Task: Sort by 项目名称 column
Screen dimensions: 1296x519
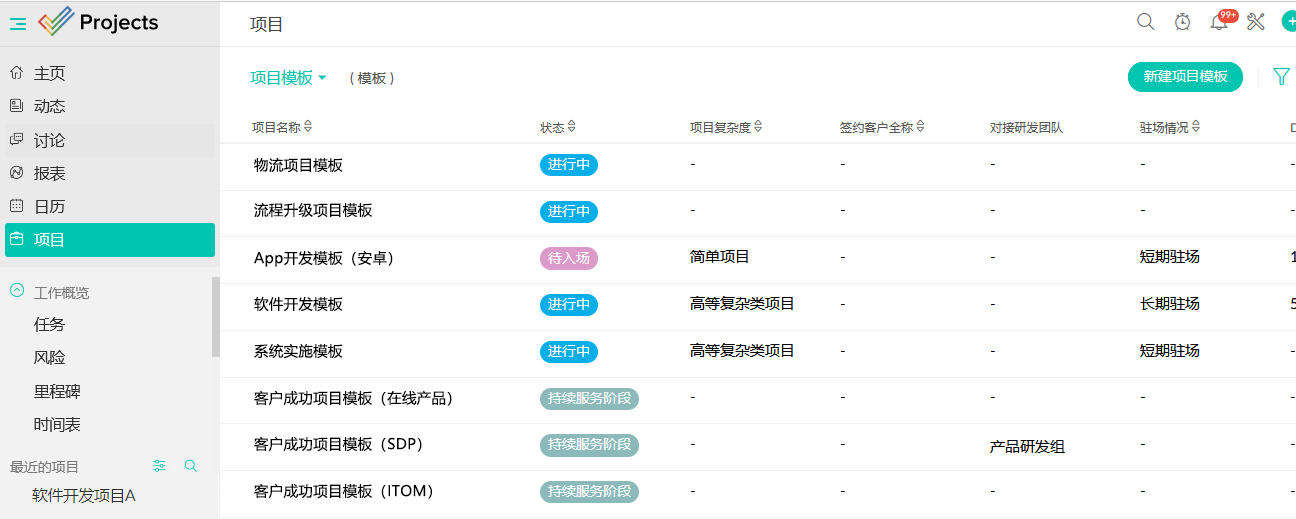Action: [x=308, y=127]
